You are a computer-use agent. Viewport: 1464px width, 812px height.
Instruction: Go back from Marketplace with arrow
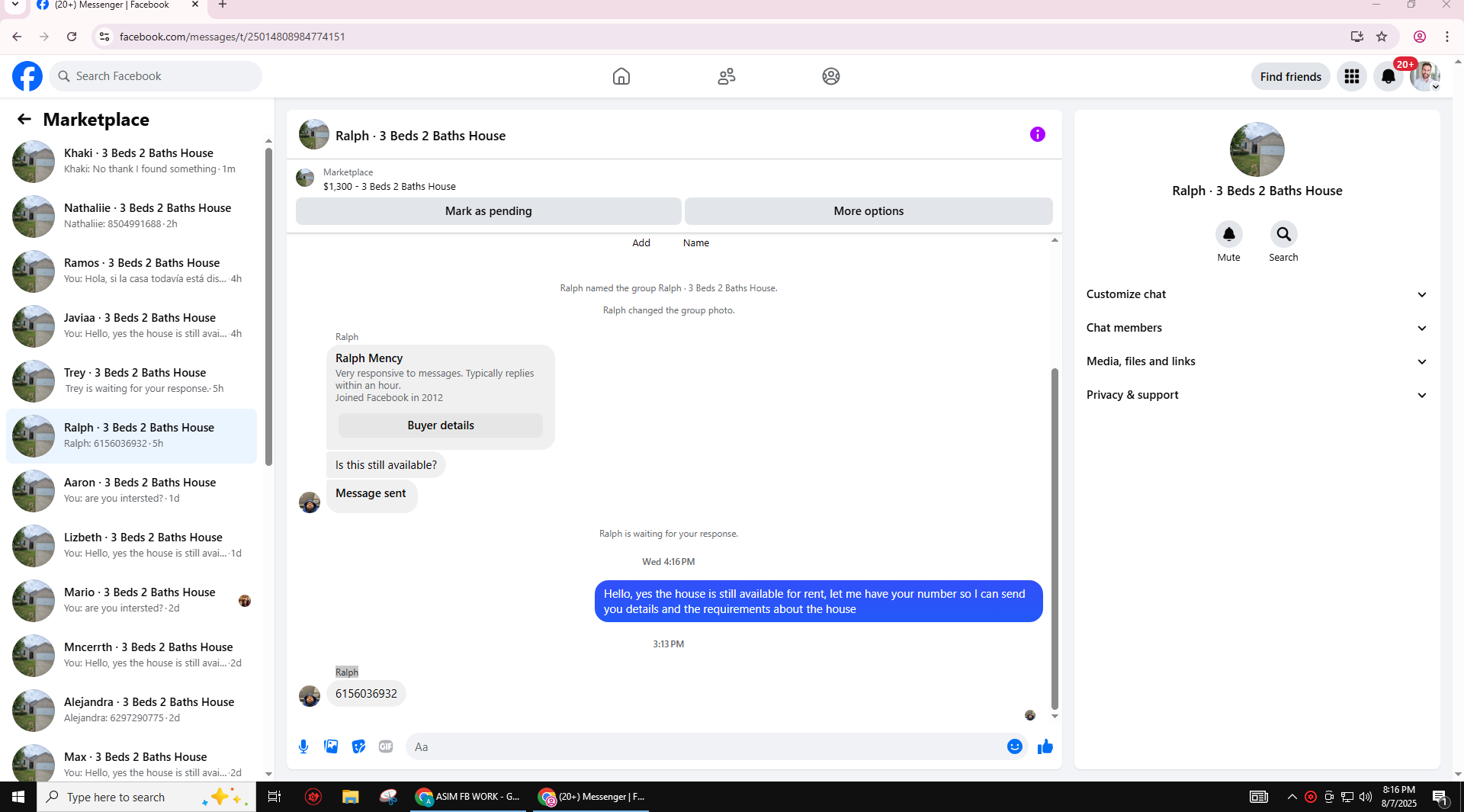pyautogui.click(x=24, y=120)
